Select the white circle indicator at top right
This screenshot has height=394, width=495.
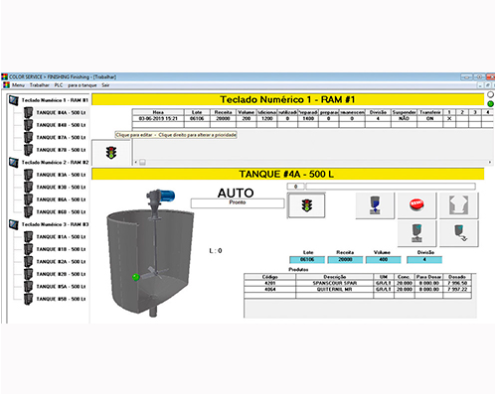pyautogui.click(x=490, y=95)
